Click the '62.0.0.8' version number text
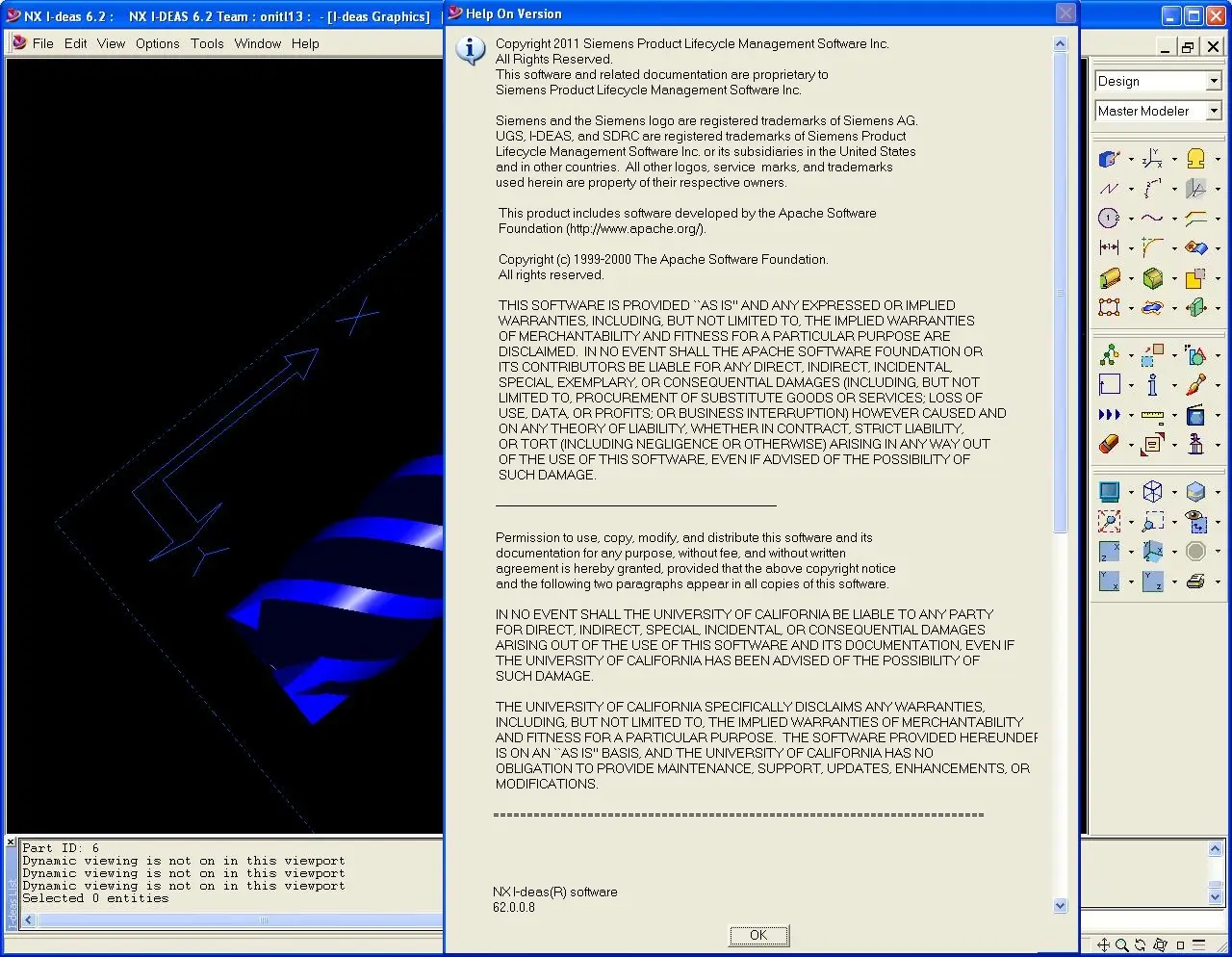The image size is (1232, 957). pos(514,907)
